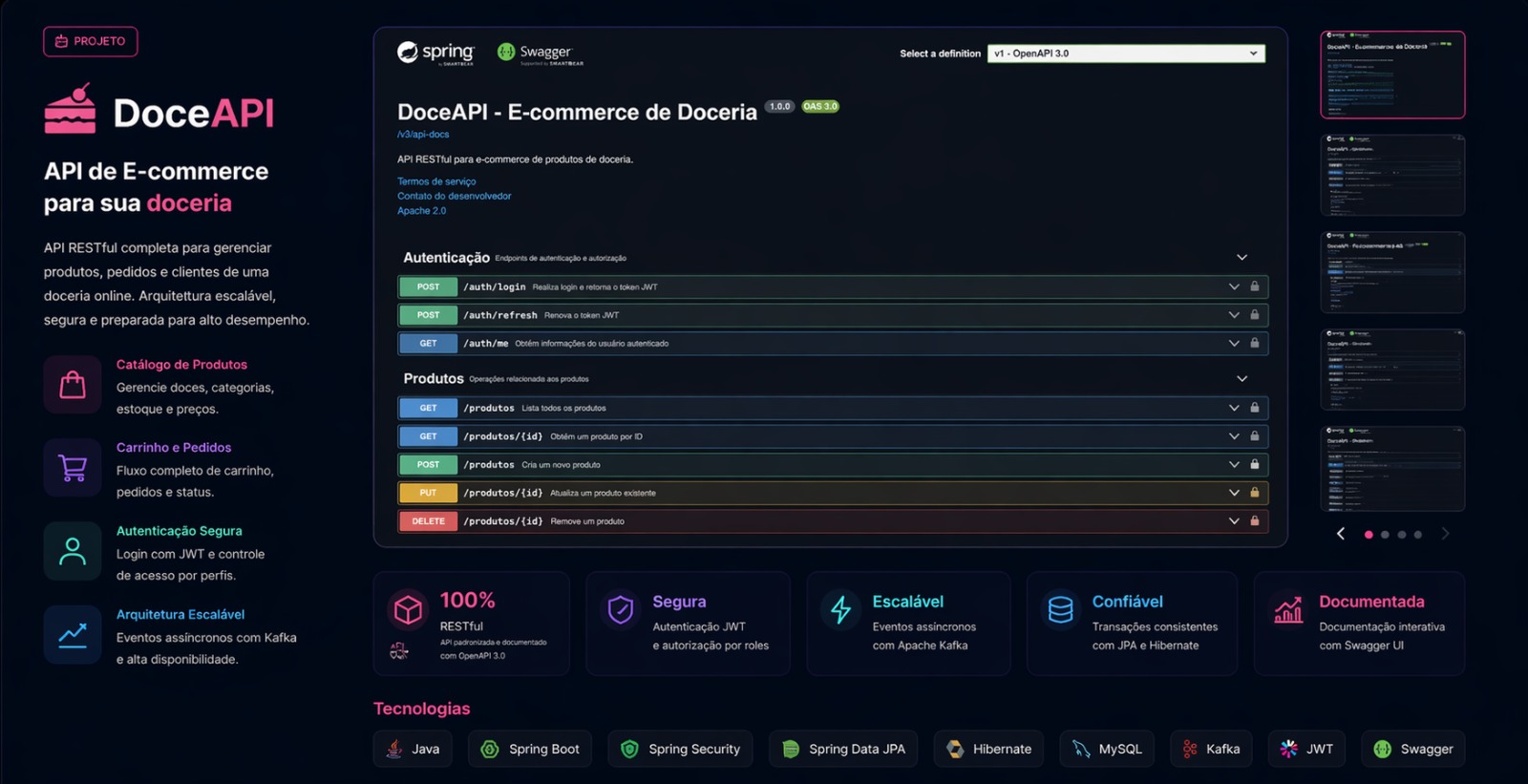Expand the POST /produtos row chevron
This screenshot has width=1528, height=784.
[x=1234, y=464]
